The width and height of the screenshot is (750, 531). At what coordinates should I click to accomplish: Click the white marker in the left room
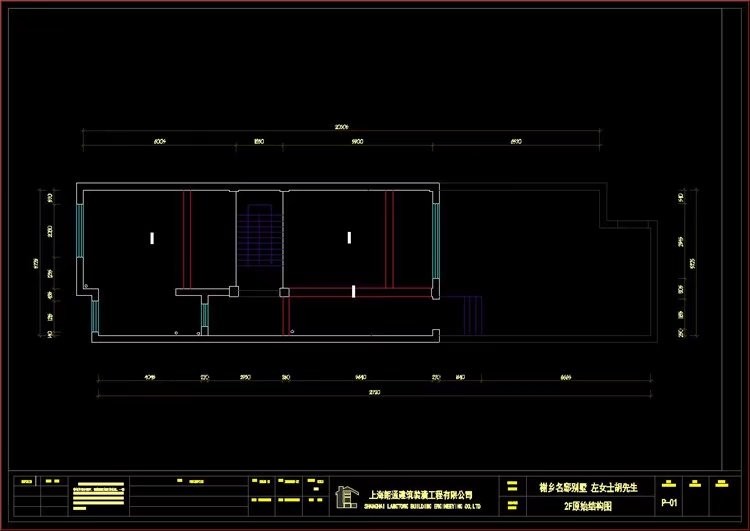coord(152,238)
